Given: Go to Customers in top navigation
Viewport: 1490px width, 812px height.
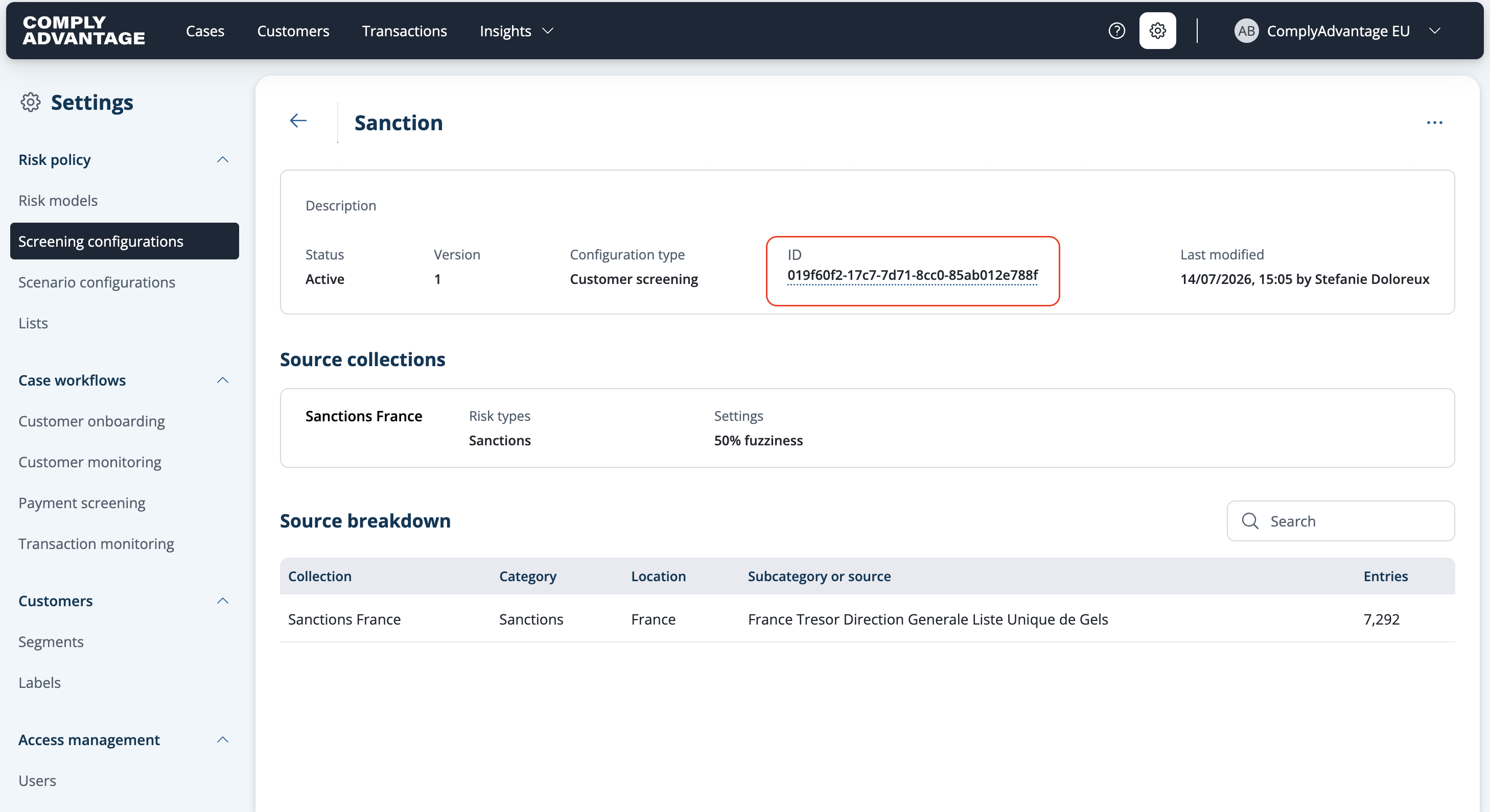Looking at the screenshot, I should click(293, 31).
